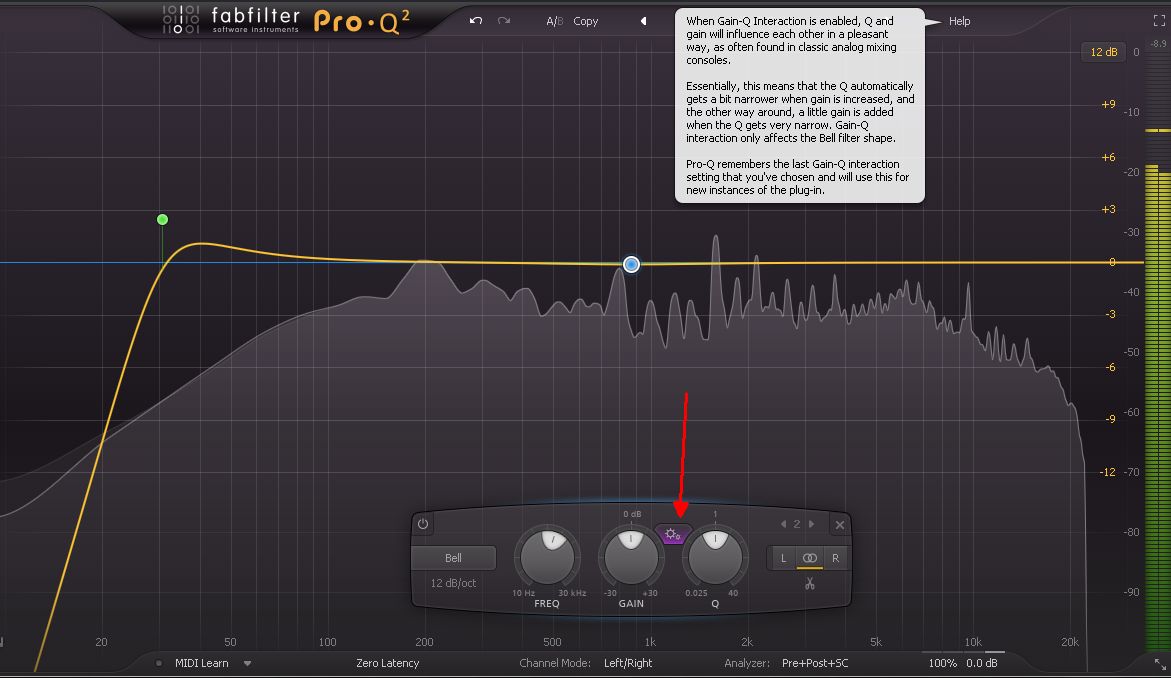Select the green low-cut band node
Image resolution: width=1171 pixels, height=678 pixels.
click(162, 220)
